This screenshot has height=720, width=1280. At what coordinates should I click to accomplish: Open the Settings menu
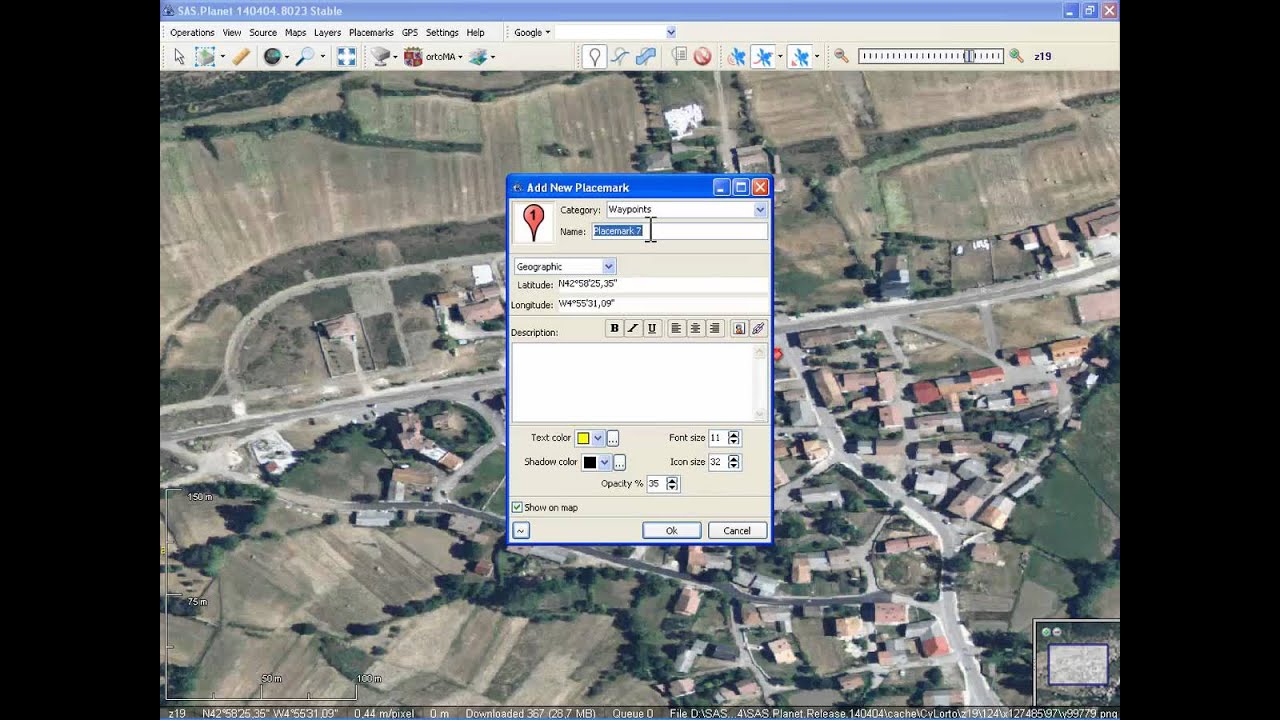[x=442, y=33]
